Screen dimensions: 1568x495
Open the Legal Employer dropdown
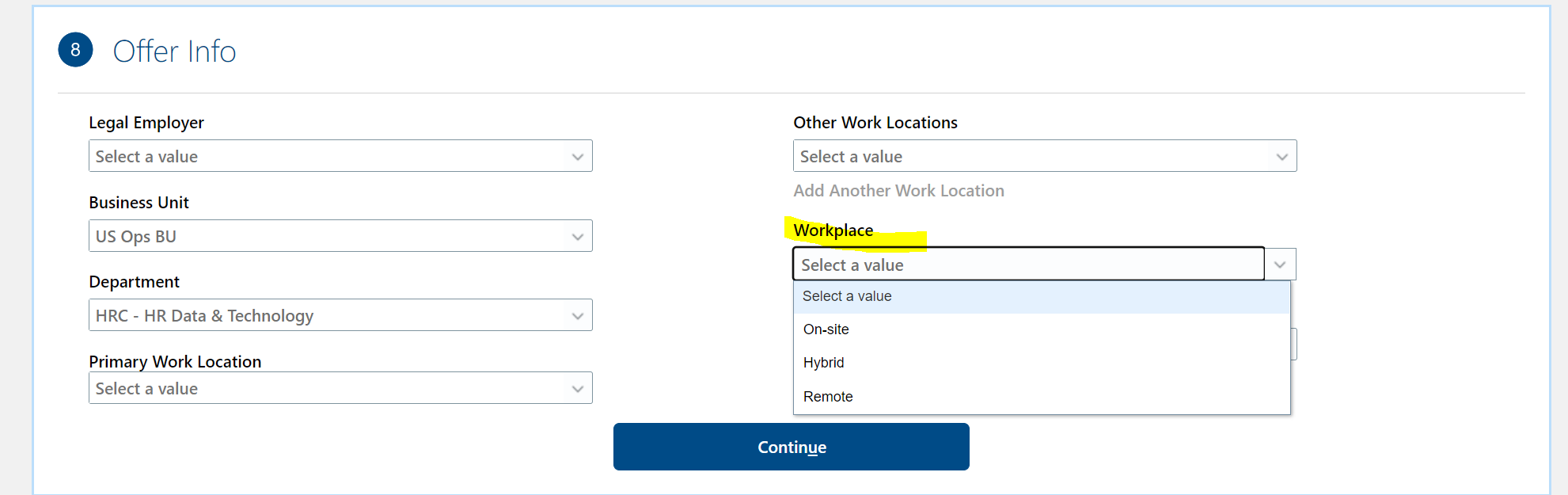(340, 156)
